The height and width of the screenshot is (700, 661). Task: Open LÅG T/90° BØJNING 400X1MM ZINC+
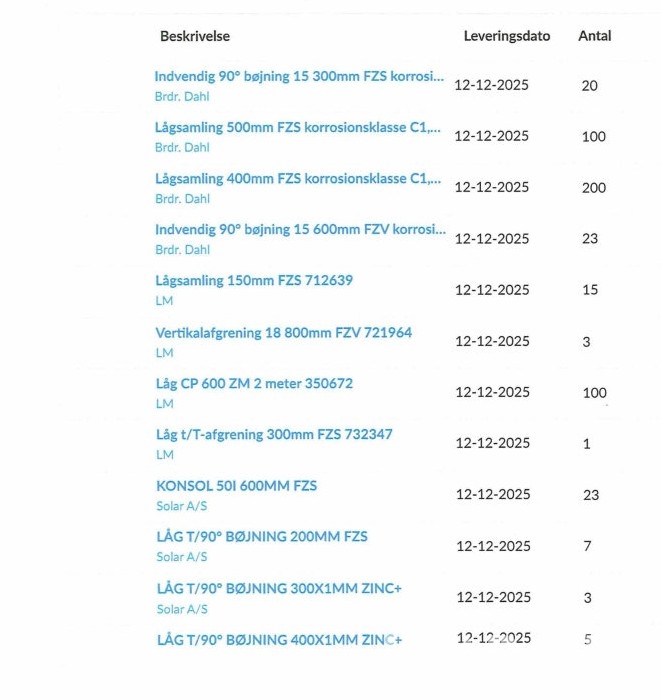click(x=279, y=639)
